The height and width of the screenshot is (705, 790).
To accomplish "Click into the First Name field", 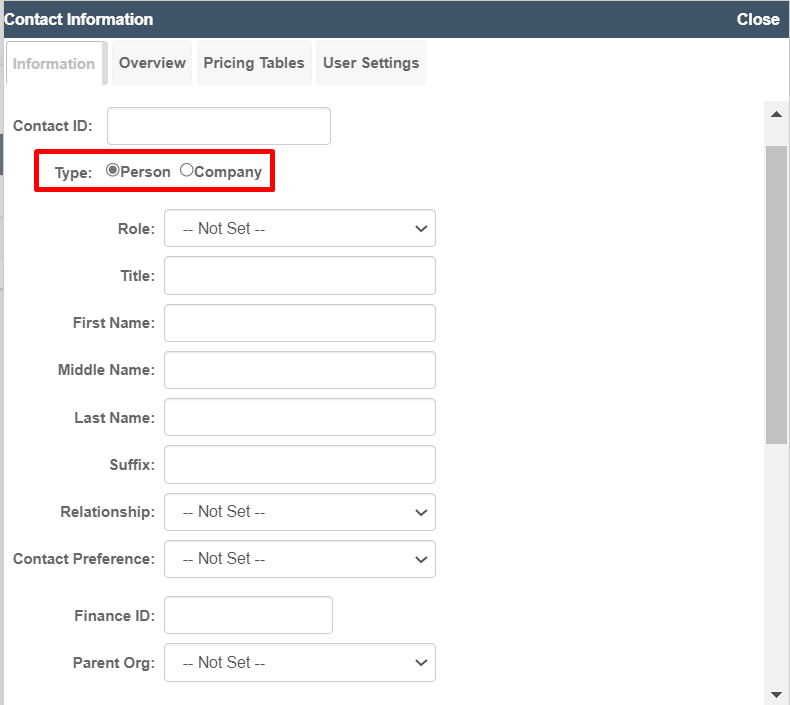I will tap(300, 323).
